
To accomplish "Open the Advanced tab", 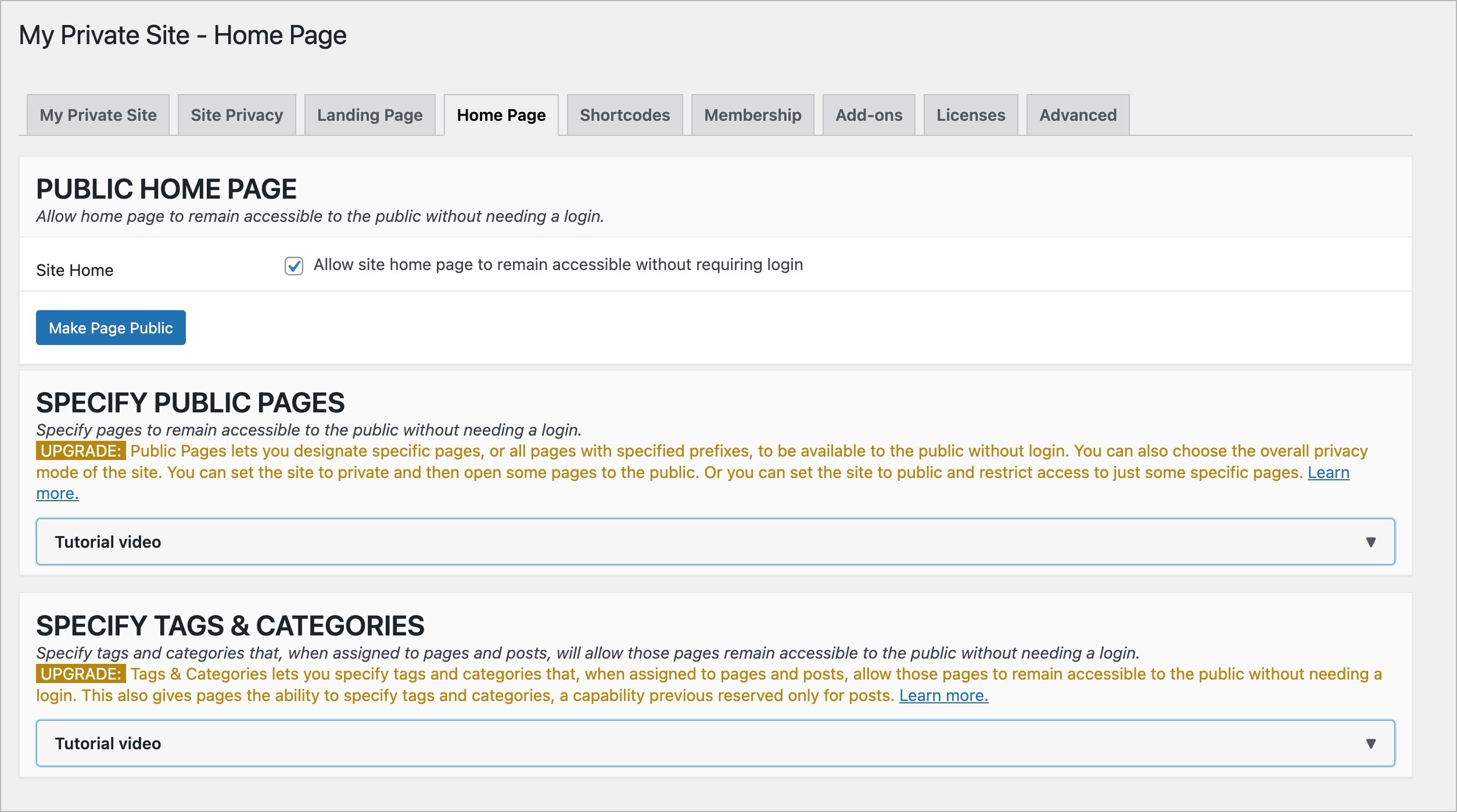I will tap(1078, 114).
